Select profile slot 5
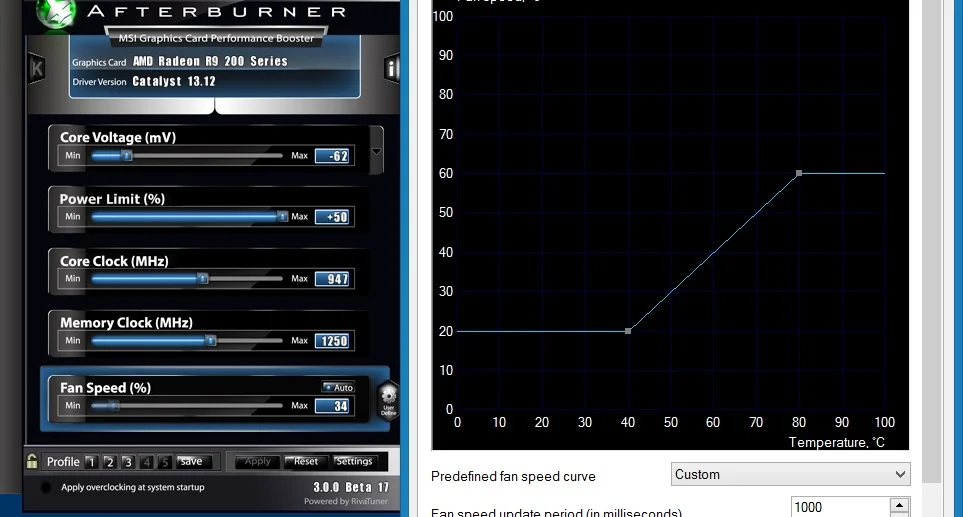963x517 pixels. pyautogui.click(x=165, y=462)
